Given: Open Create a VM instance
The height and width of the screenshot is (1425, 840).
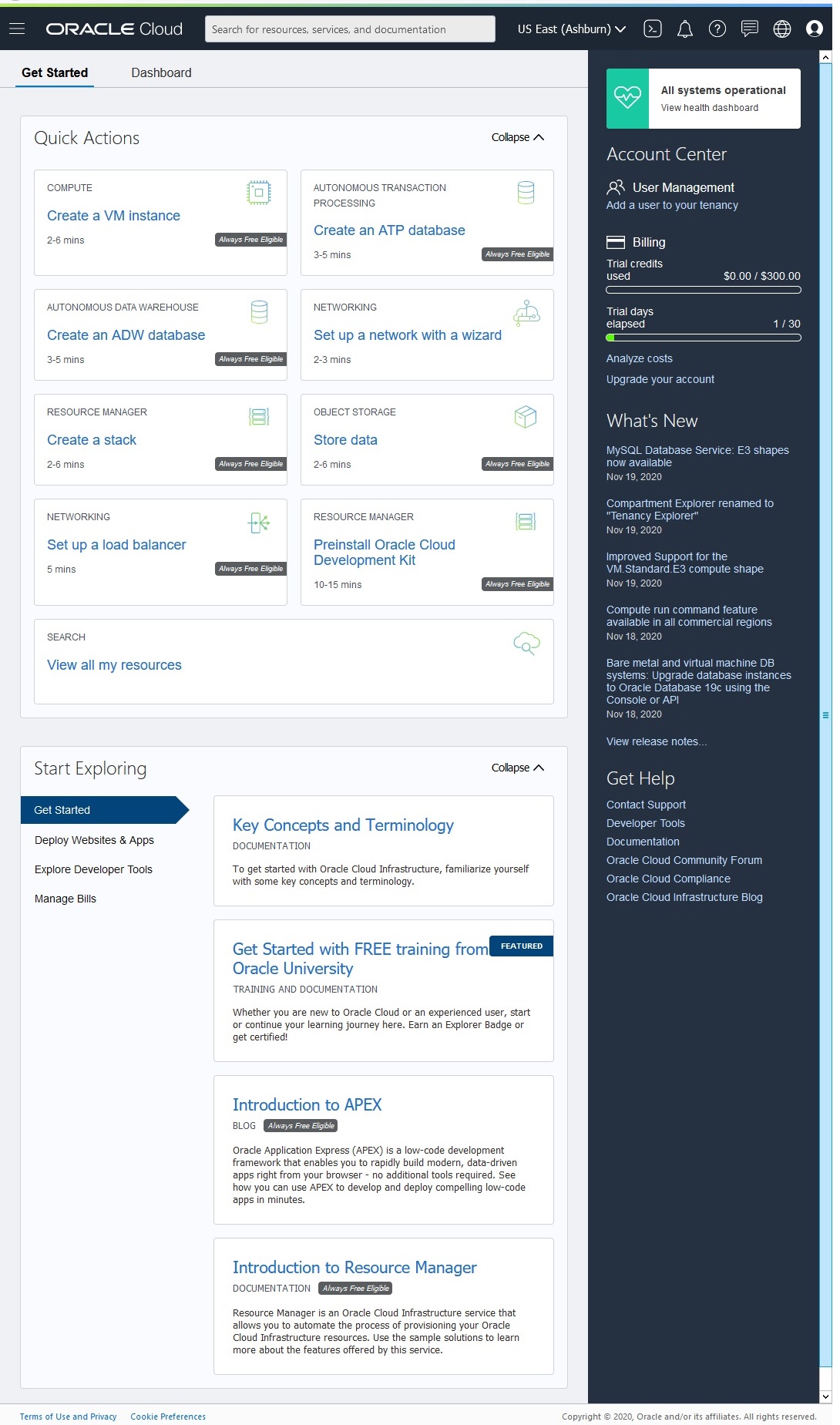Looking at the screenshot, I should [113, 216].
